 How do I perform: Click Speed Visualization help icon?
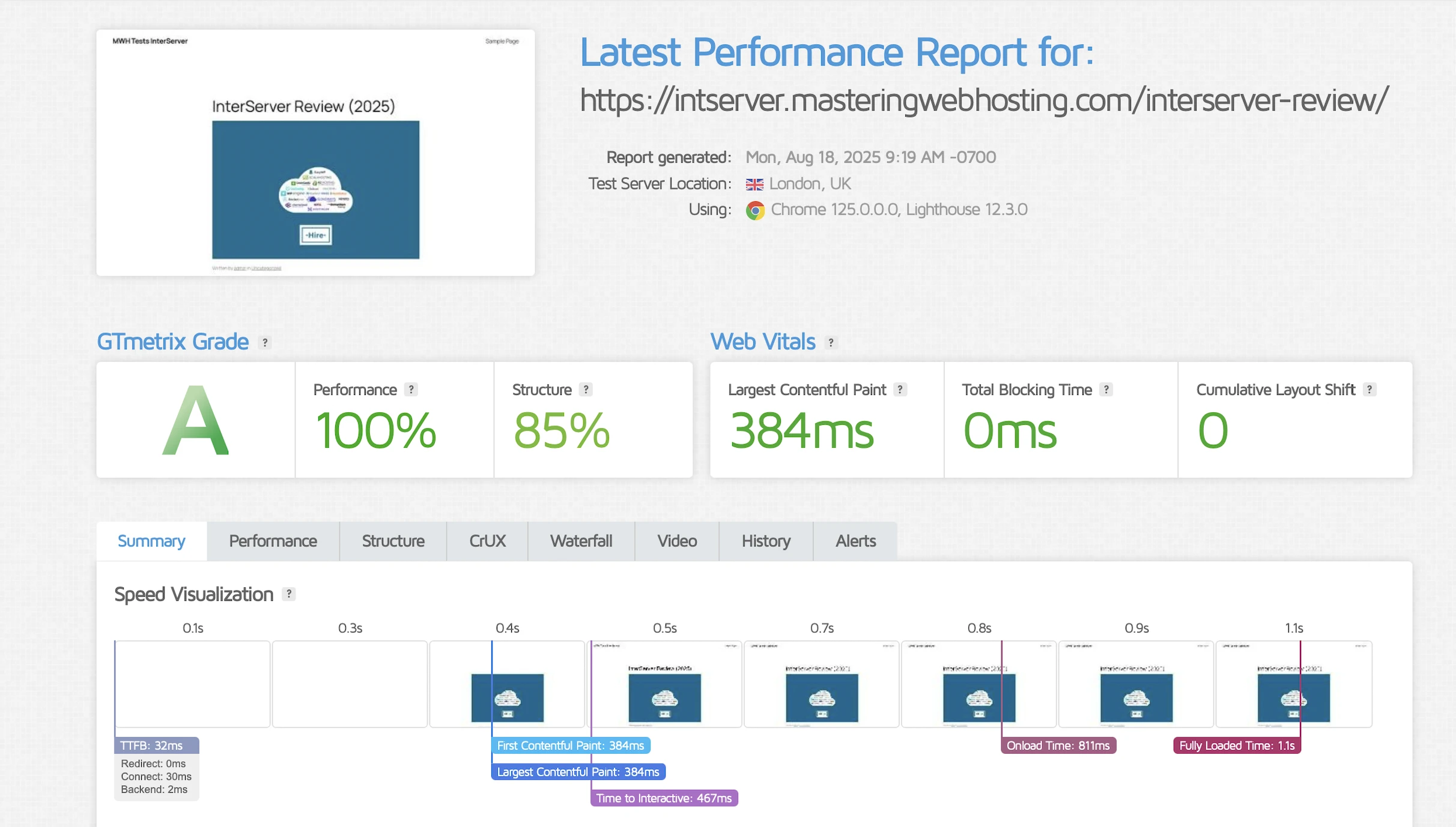(289, 594)
